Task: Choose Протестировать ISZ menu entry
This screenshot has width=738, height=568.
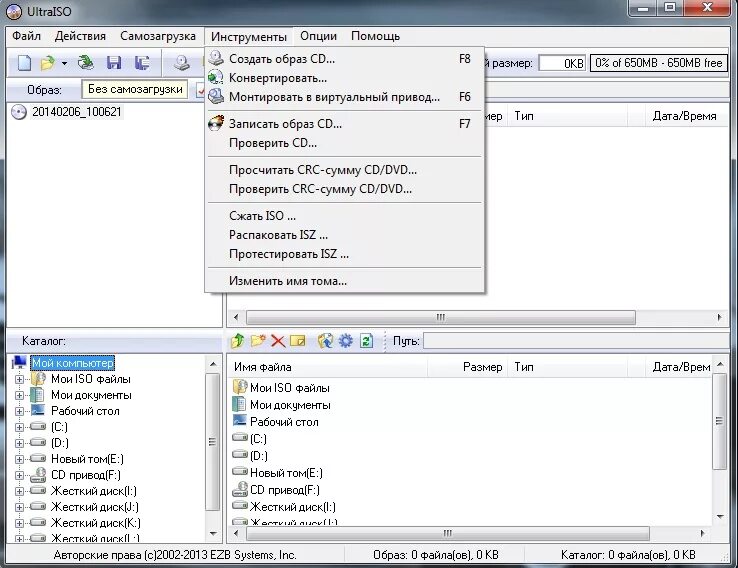Action: pyautogui.click(x=345, y=254)
